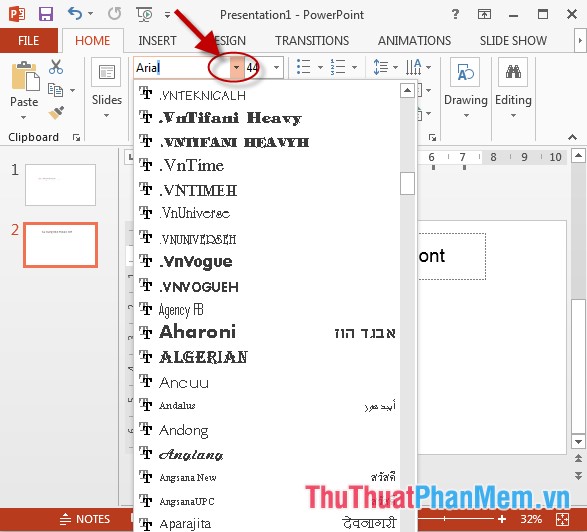Switch to the INSERT tab

pos(157,40)
